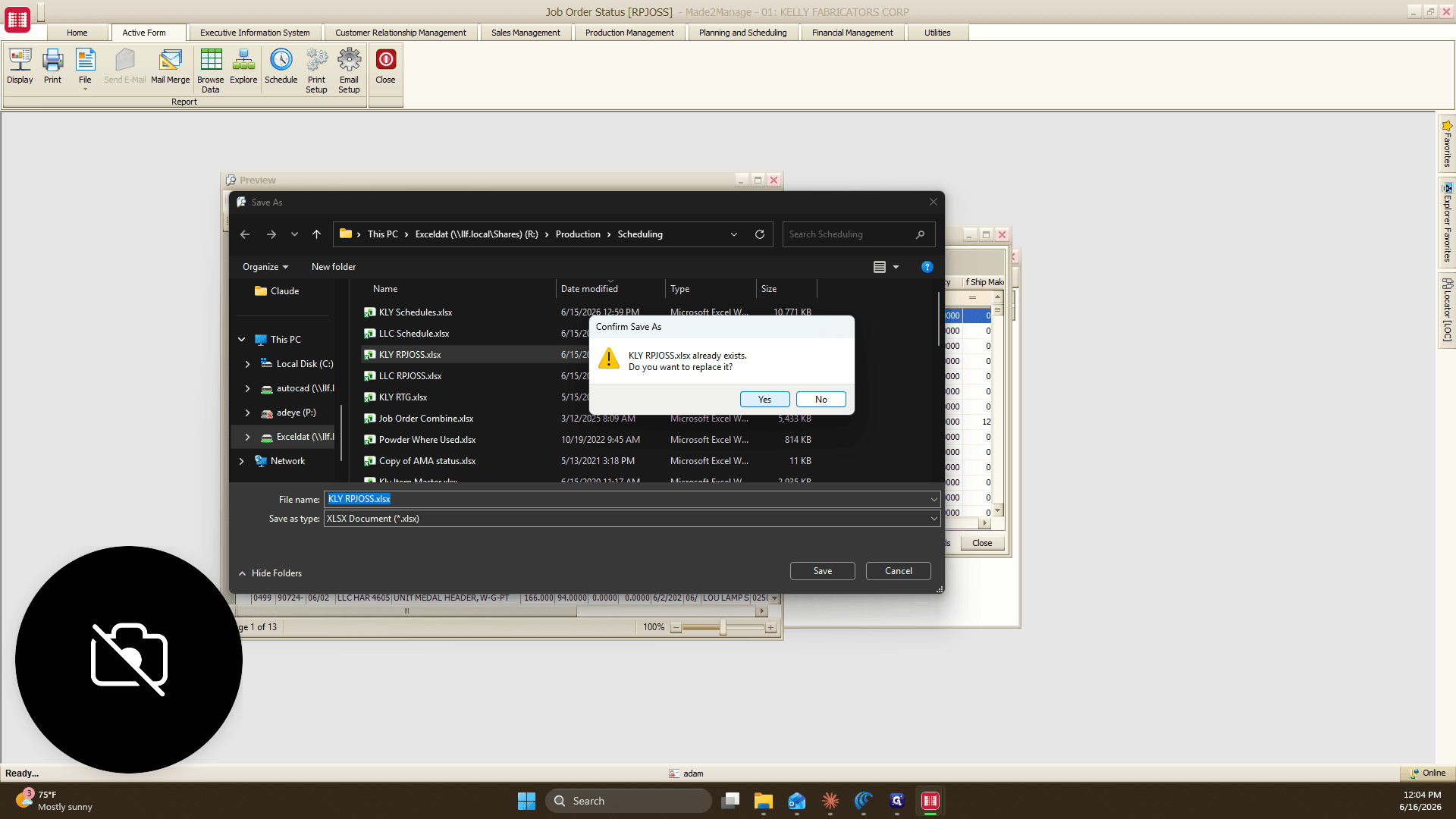Viewport: 1456px width, 819px height.
Task: Open Print Setup gear icon
Action: click(316, 71)
